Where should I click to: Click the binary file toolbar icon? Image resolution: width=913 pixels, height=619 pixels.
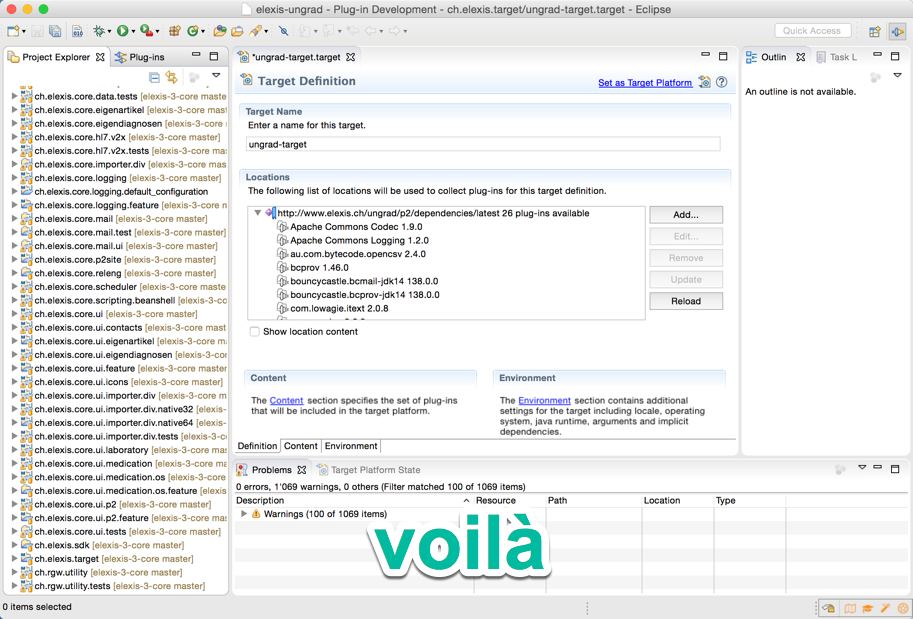[x=77, y=31]
